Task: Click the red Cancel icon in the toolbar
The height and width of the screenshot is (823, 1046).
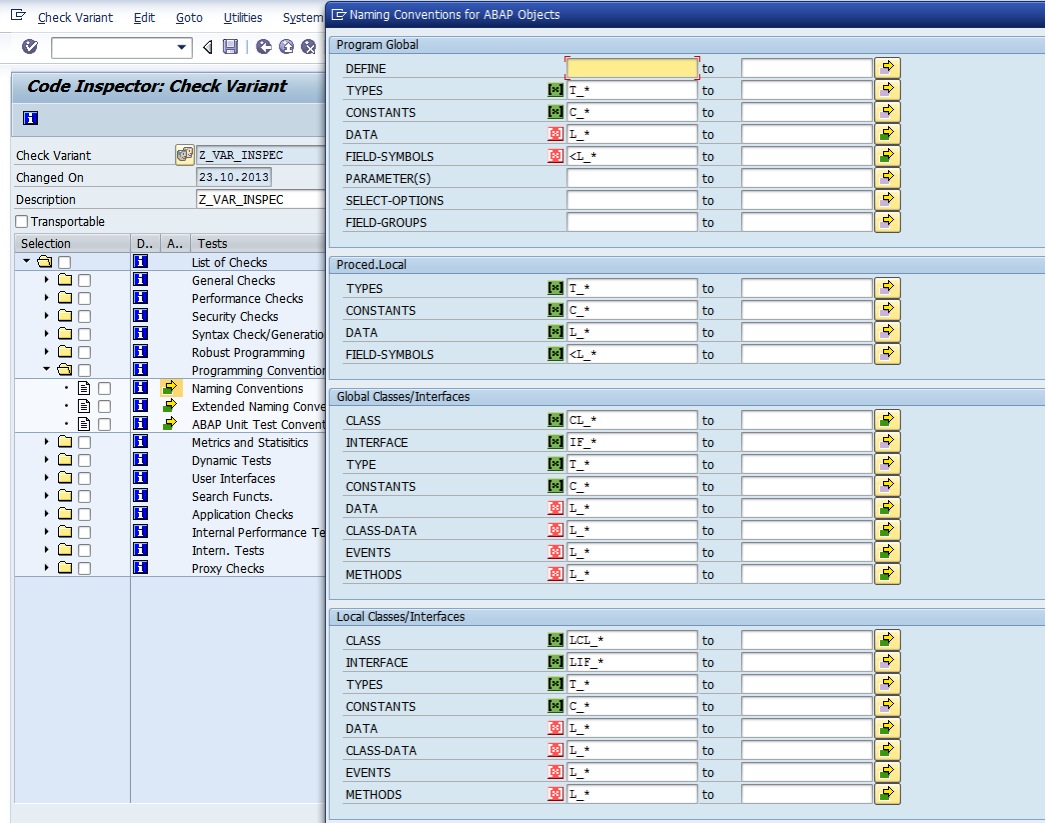Action: pos(308,47)
